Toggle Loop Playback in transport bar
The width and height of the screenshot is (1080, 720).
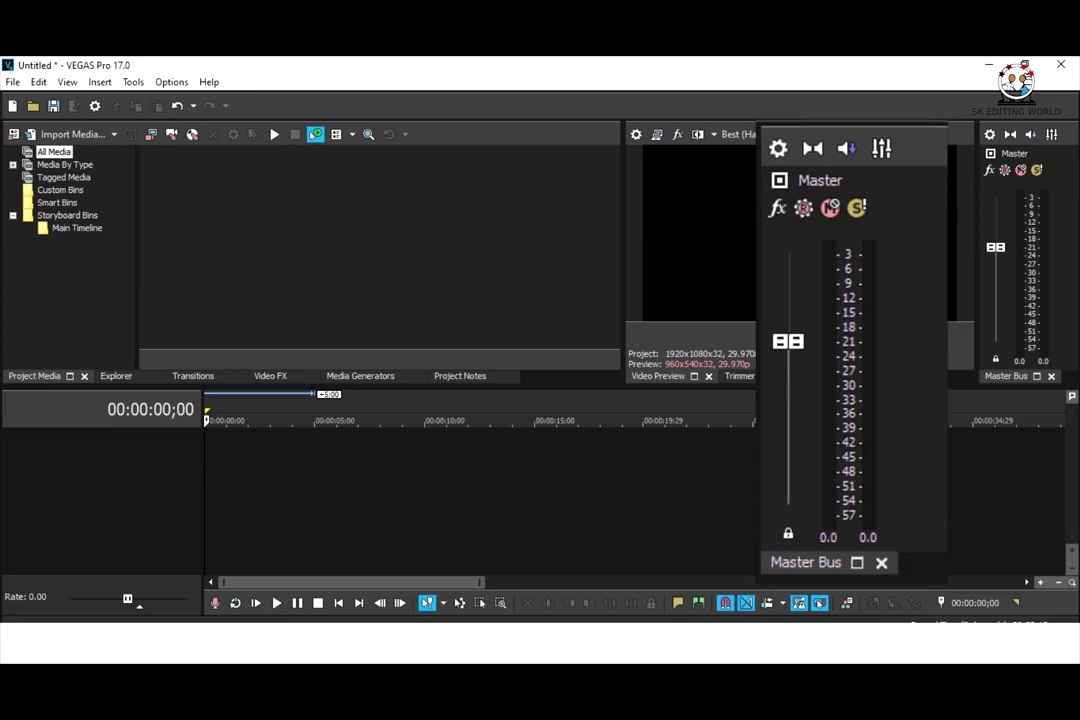(x=236, y=603)
